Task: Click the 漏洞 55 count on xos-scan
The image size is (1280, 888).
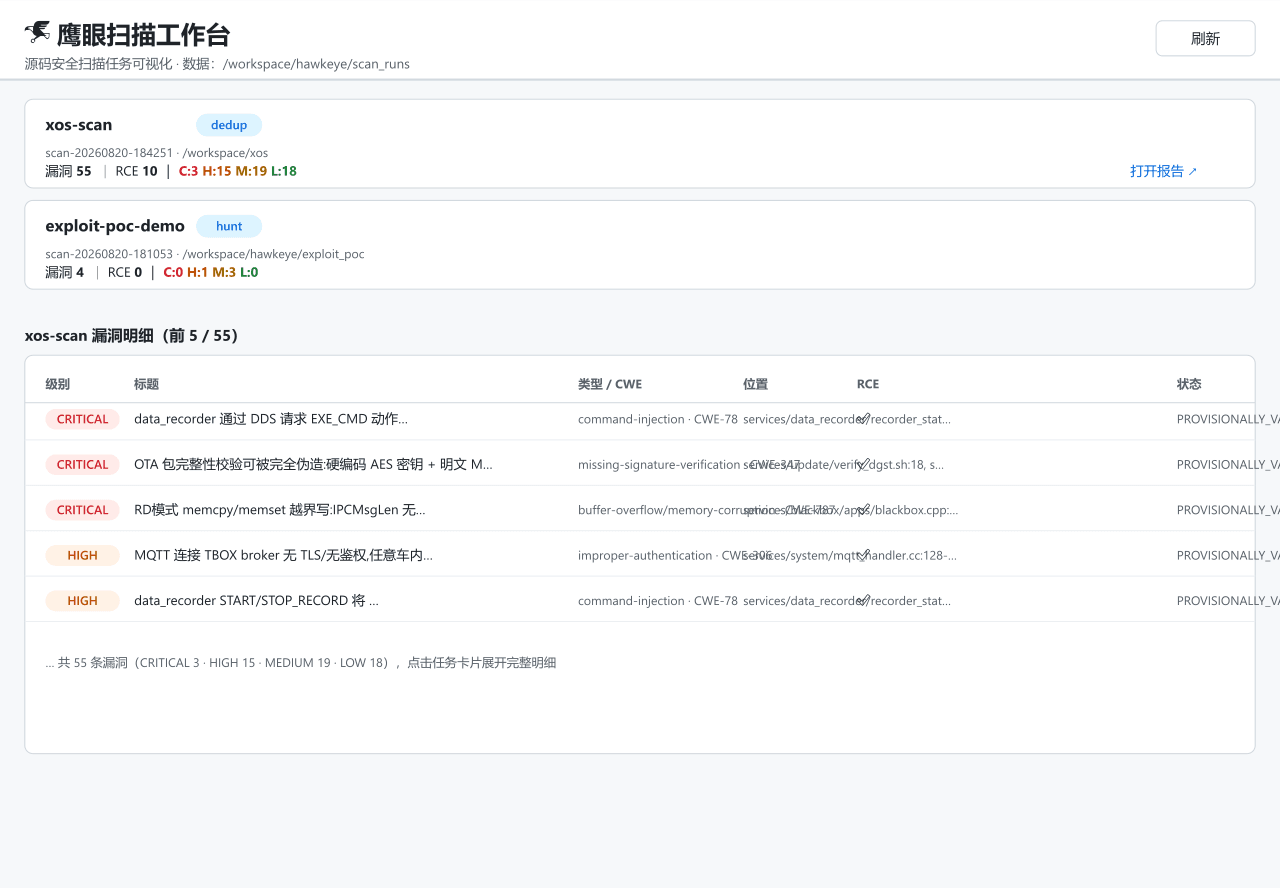Action: coord(68,171)
